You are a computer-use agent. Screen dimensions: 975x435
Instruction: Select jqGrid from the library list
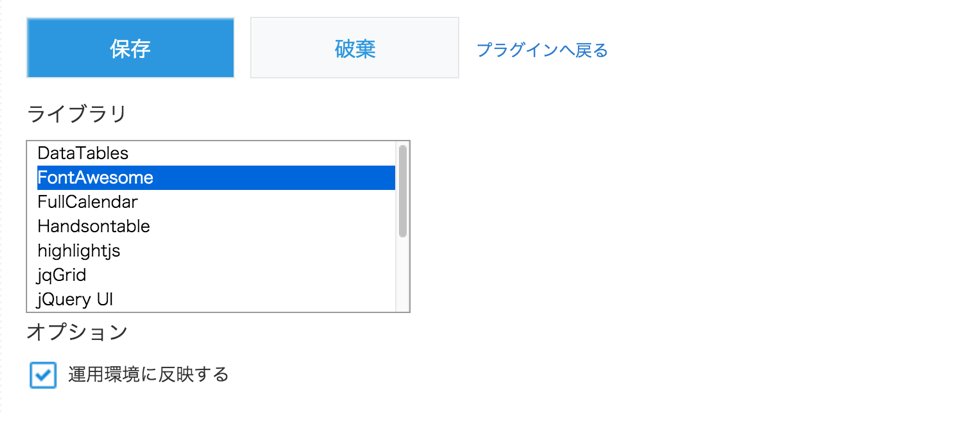coord(62,274)
